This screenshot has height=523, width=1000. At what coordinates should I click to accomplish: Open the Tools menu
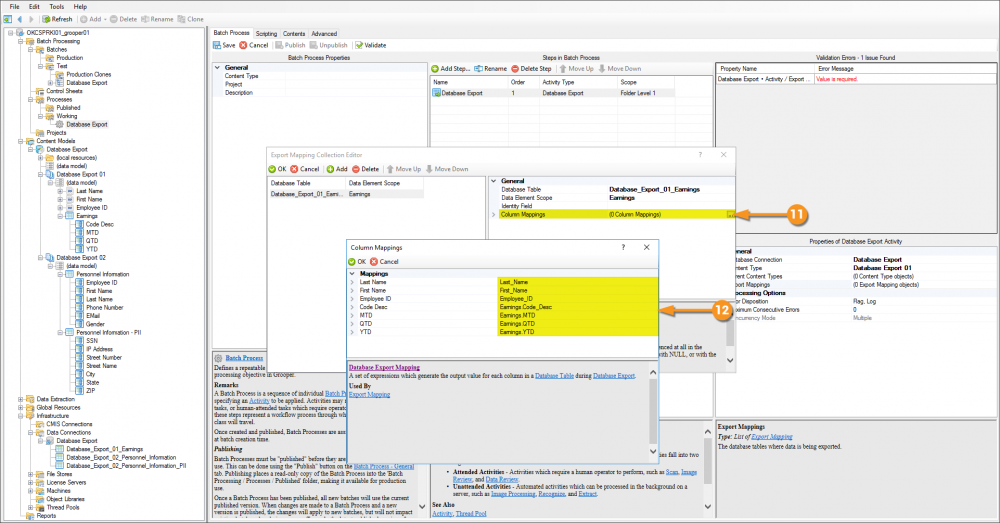[x=57, y=6]
